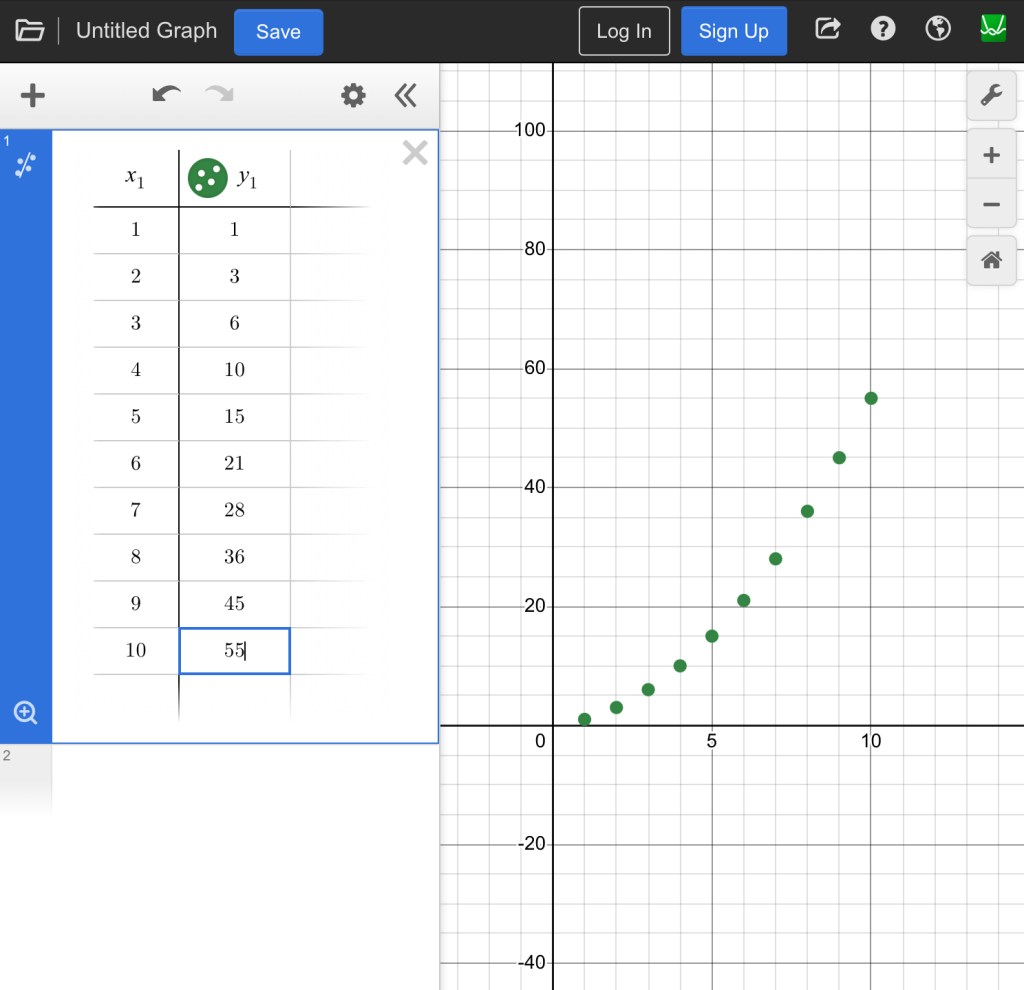The height and width of the screenshot is (990, 1024).
Task: Open Graph Settings wrench
Action: 991,96
